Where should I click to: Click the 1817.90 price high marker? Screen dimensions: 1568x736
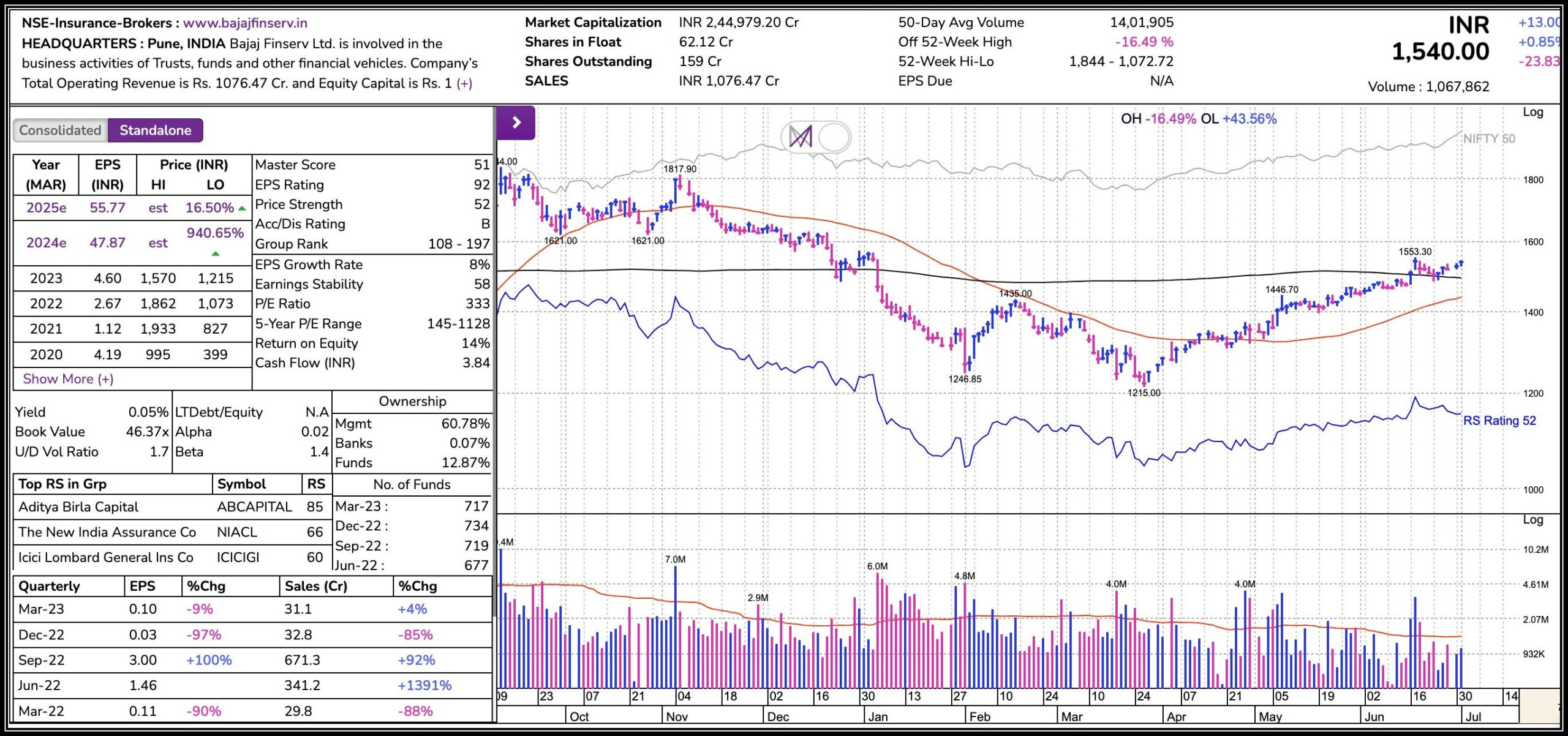(680, 169)
